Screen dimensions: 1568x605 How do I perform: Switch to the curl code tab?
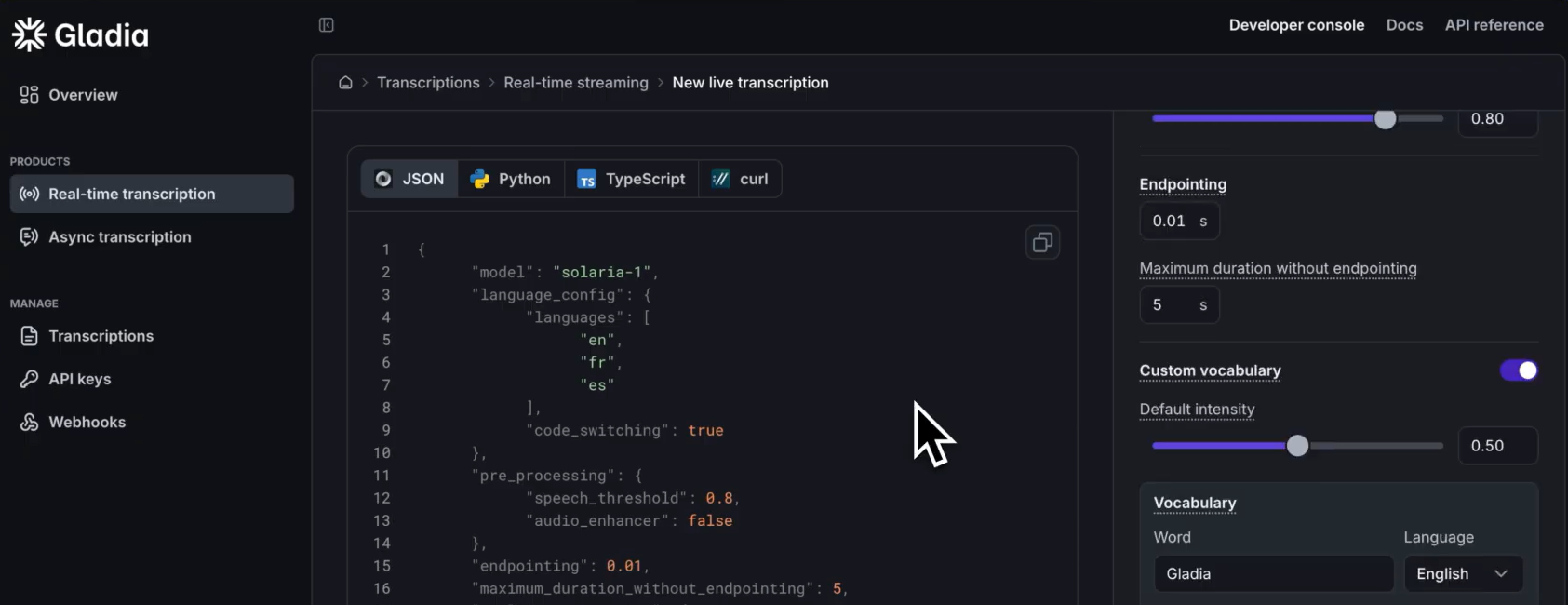[x=740, y=179]
